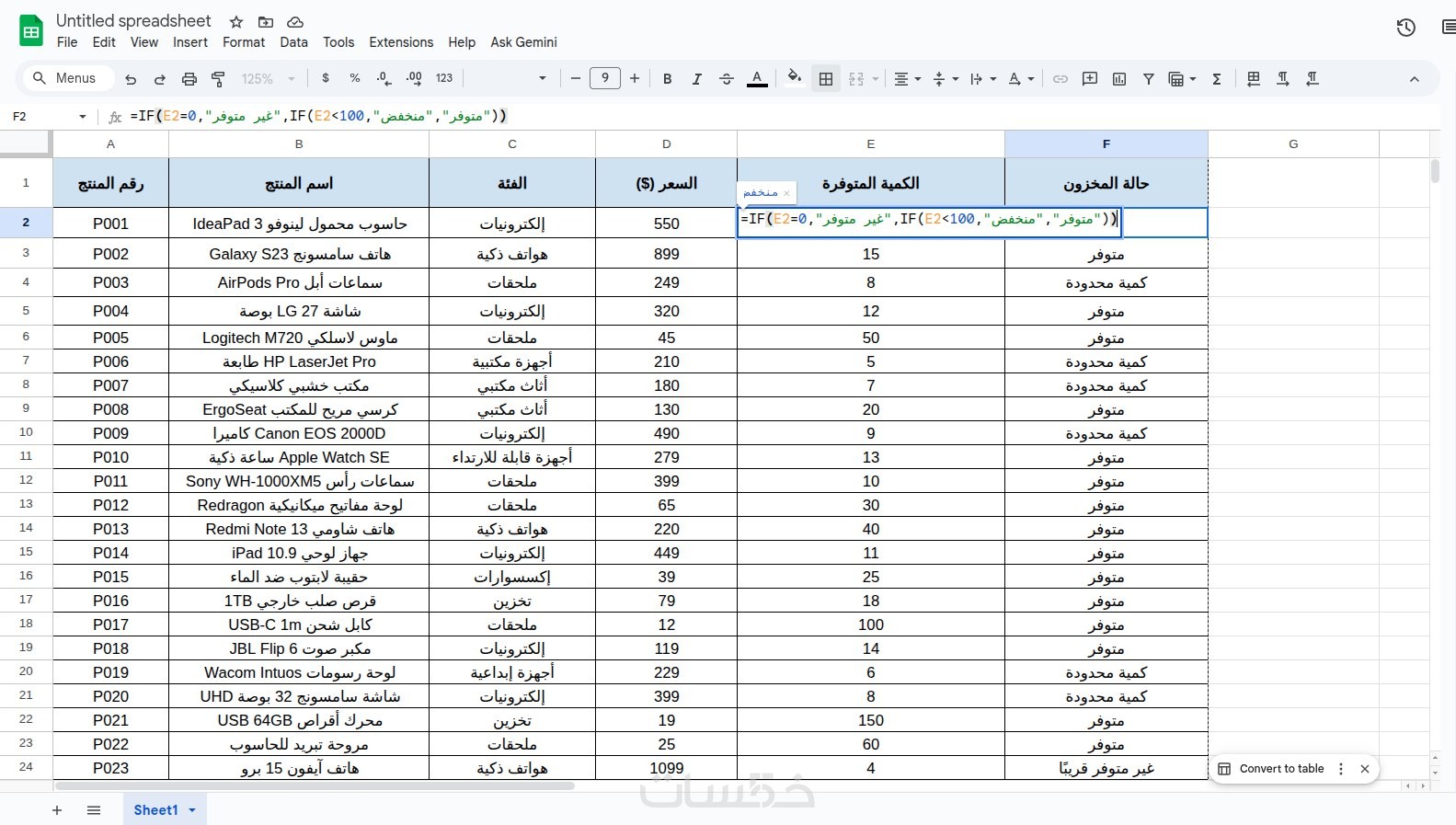Insert a chart via toolbar icon
The width and height of the screenshot is (1456, 825).
tap(1119, 79)
